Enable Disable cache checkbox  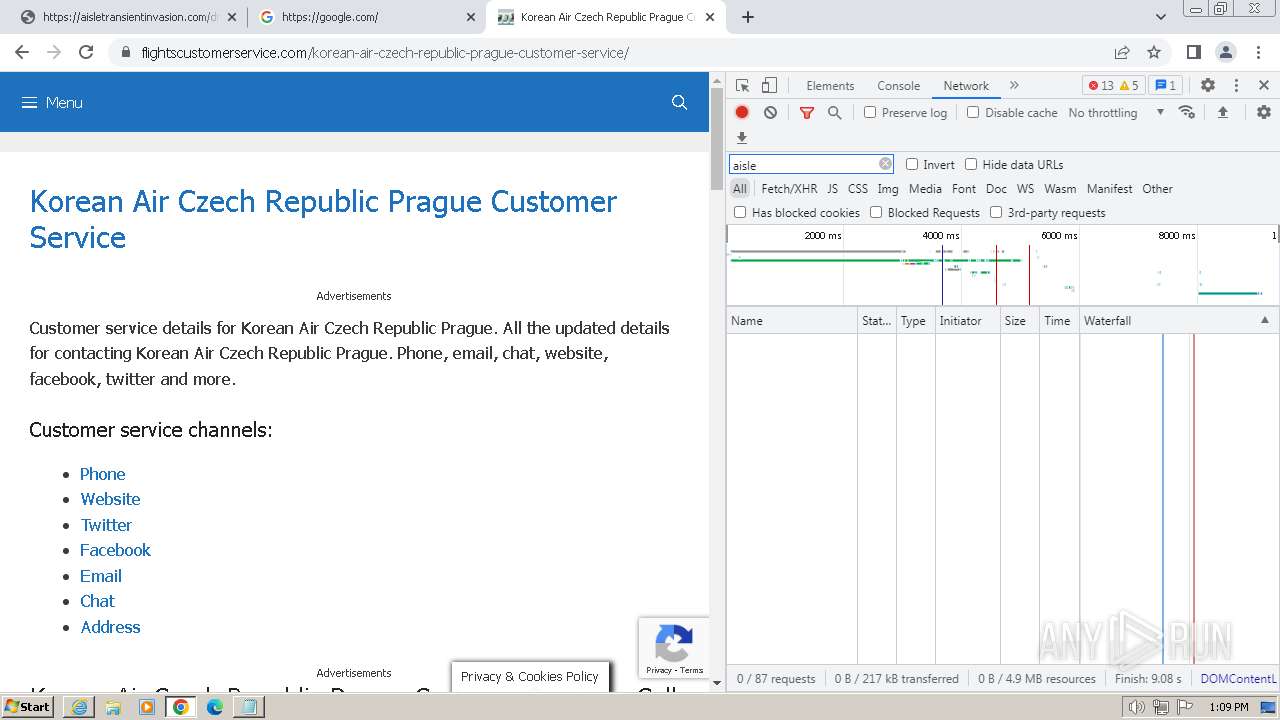(973, 113)
